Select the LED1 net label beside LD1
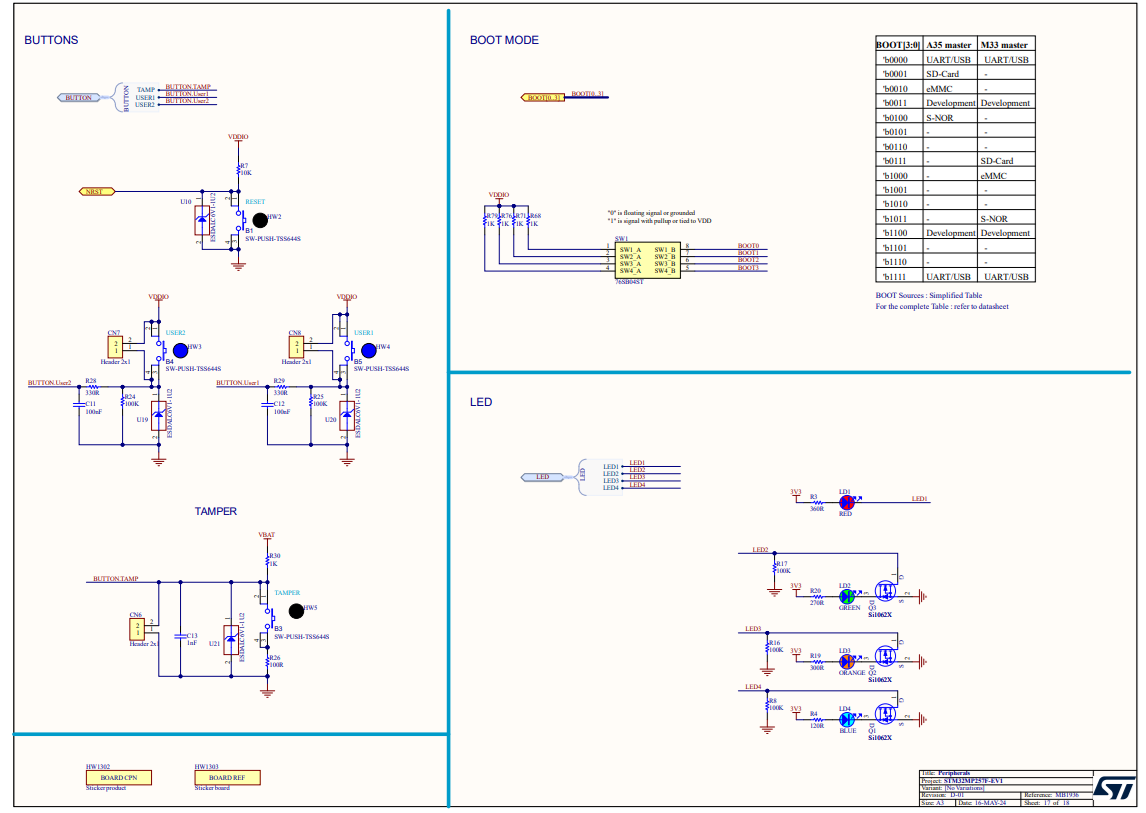Viewport: 1146px width, 813px height. (919, 499)
